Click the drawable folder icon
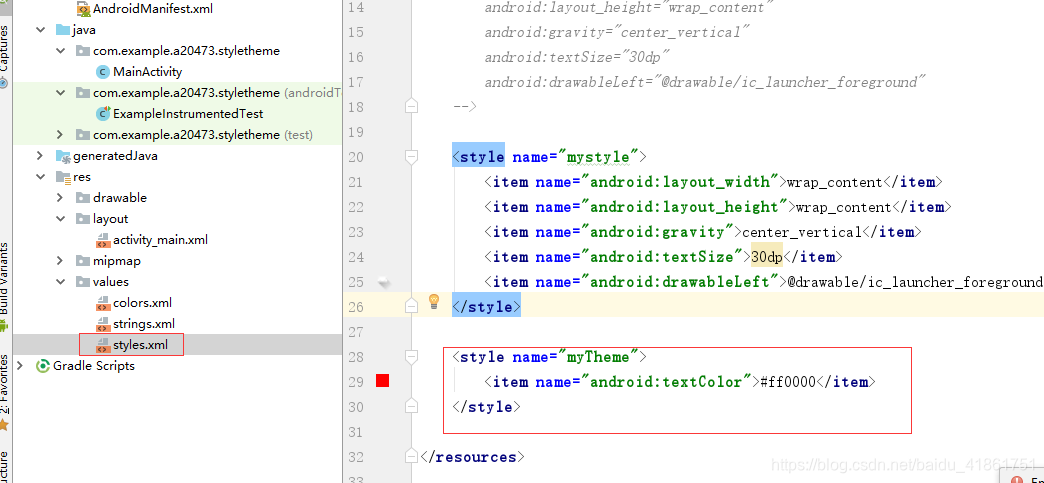Screen dimensions: 1044x483 (83, 198)
